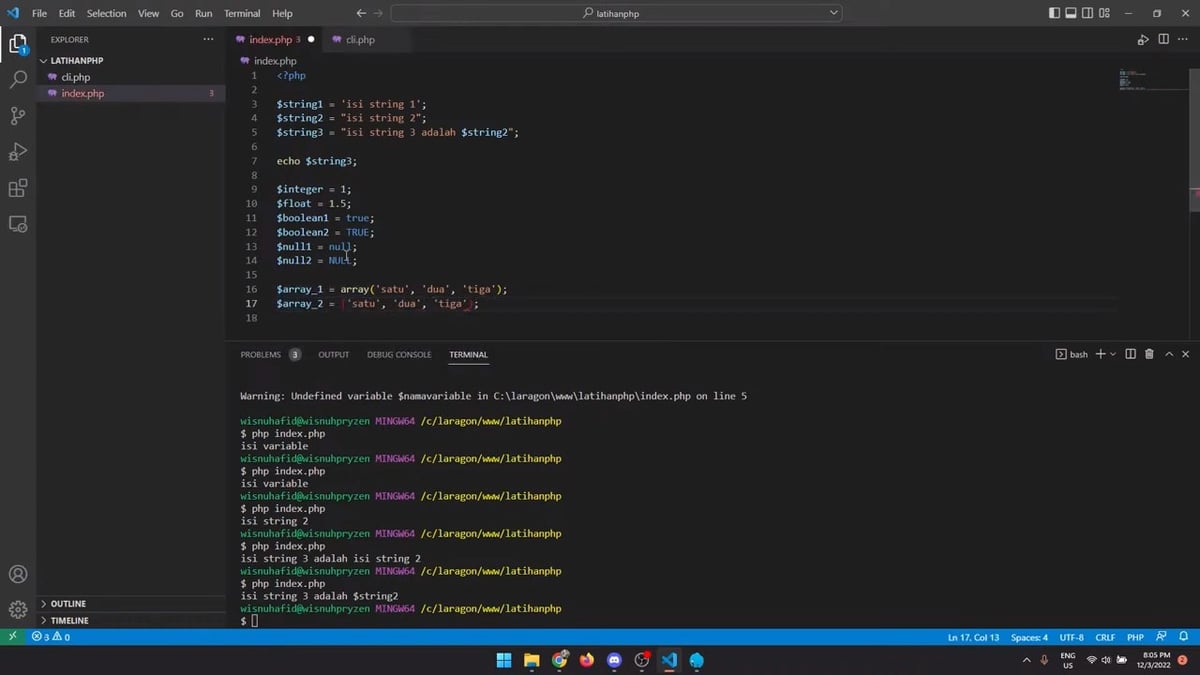Screen dimensions: 1200x675
Task: Click the PHP language mode button
Action: [x=1135, y=637]
